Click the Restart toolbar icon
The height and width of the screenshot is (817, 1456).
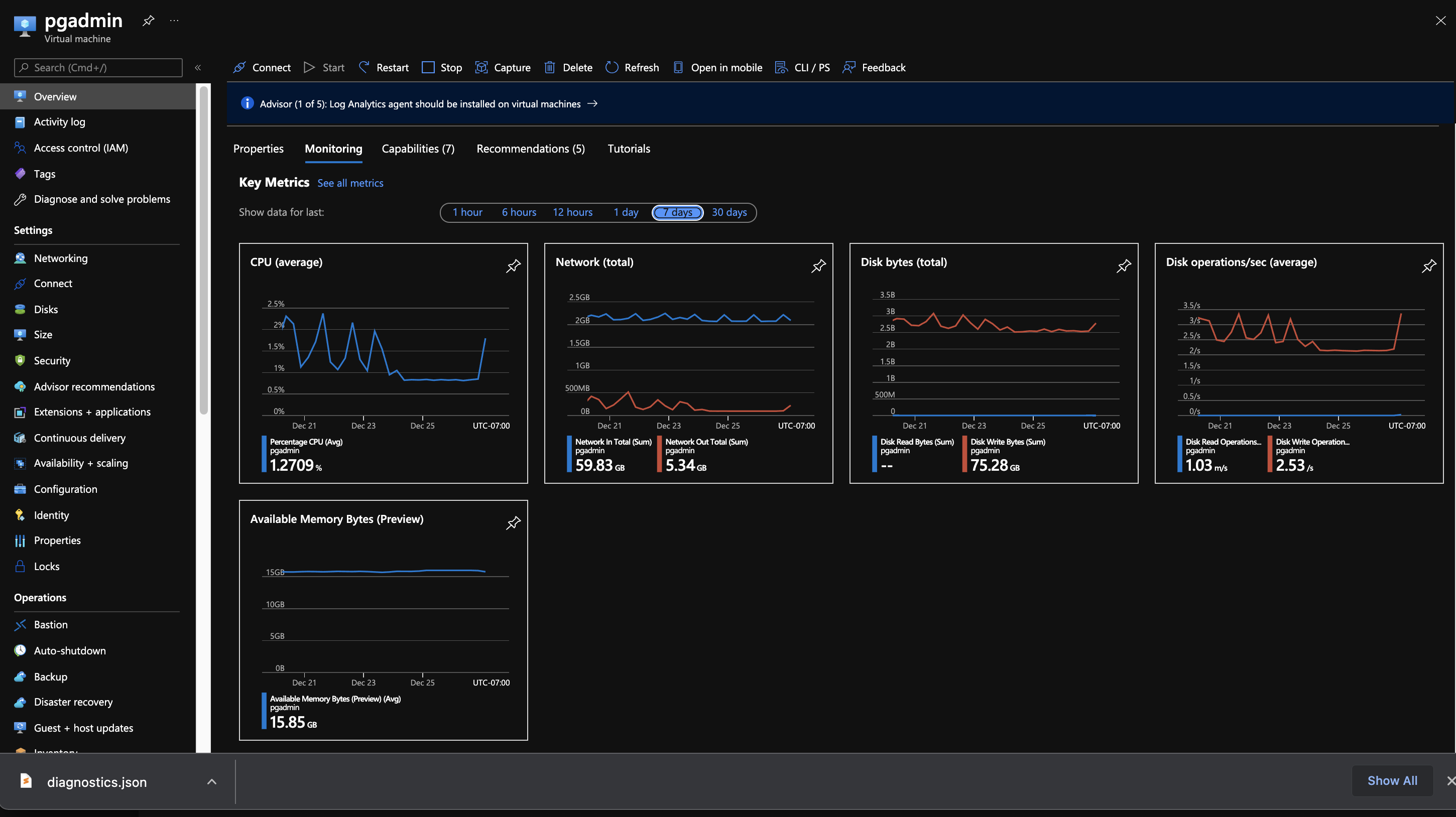coord(364,67)
